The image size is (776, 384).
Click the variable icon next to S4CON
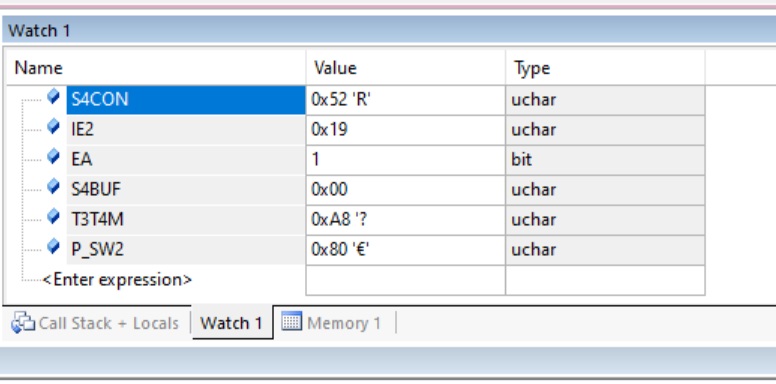pos(53,96)
